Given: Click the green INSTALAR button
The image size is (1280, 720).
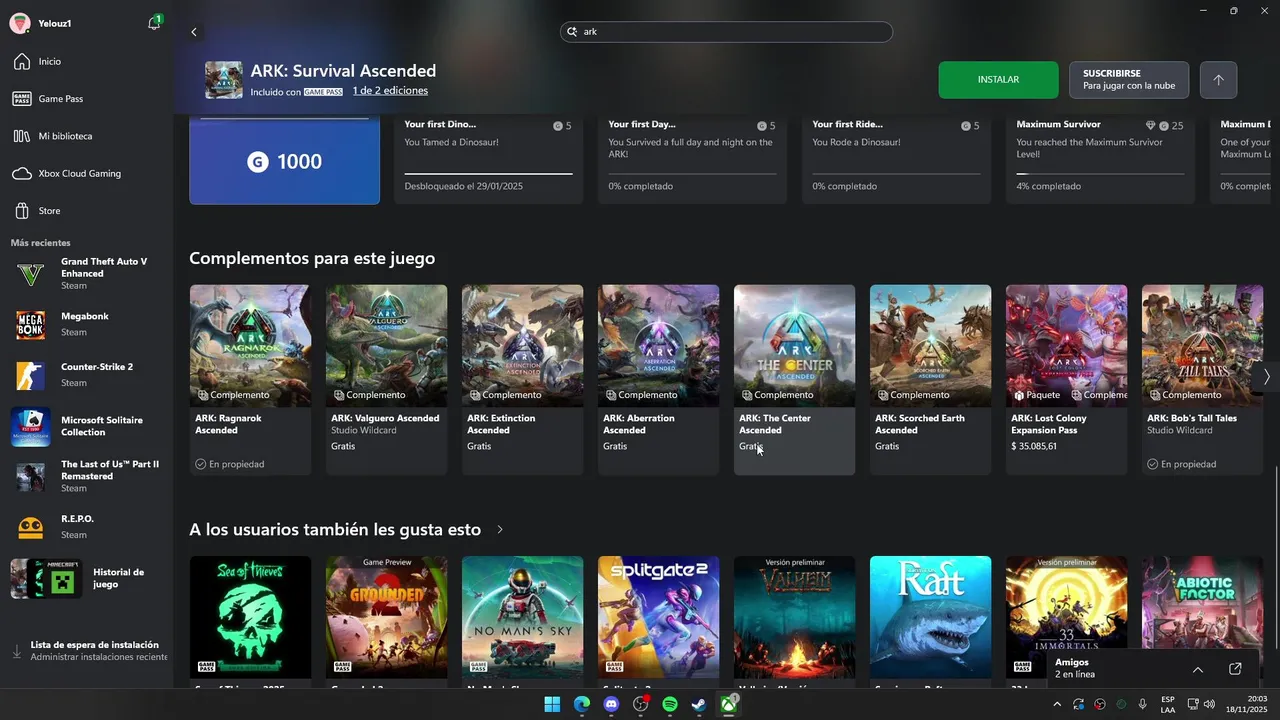Looking at the screenshot, I should [x=998, y=80].
